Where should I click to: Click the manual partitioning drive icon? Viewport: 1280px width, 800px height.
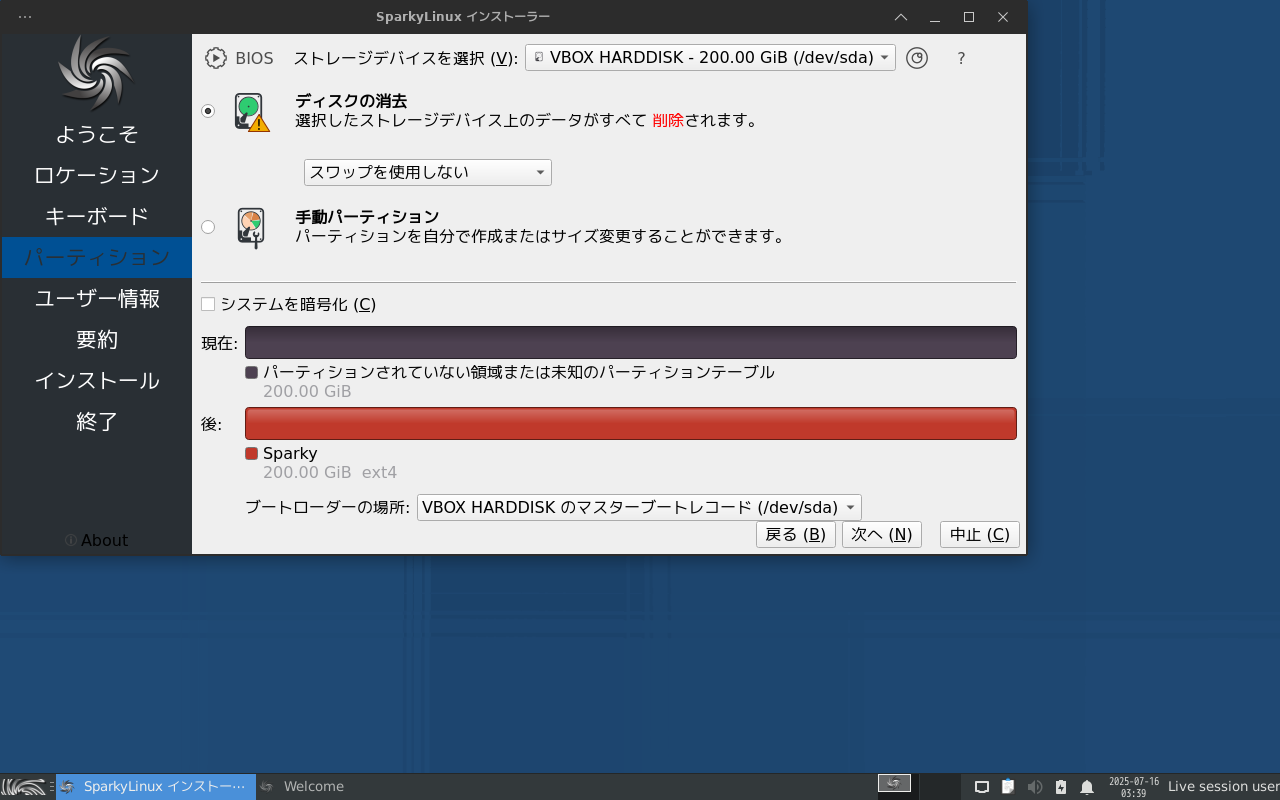(251, 227)
